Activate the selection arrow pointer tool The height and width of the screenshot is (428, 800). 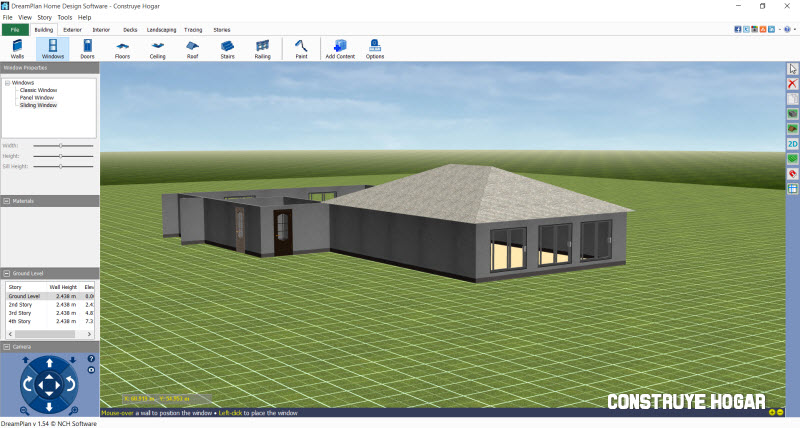[x=792, y=69]
